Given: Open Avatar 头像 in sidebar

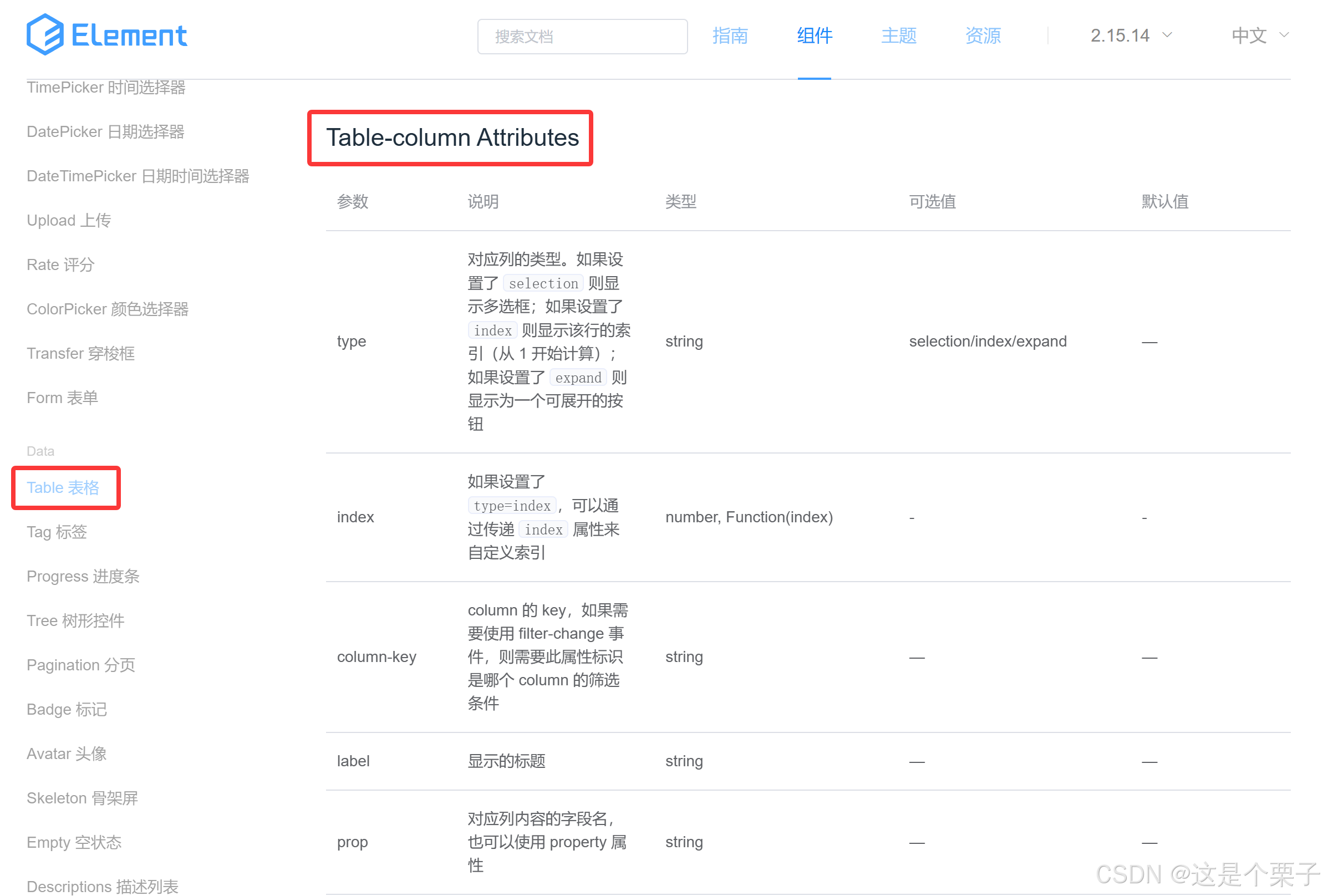Looking at the screenshot, I should click(67, 754).
